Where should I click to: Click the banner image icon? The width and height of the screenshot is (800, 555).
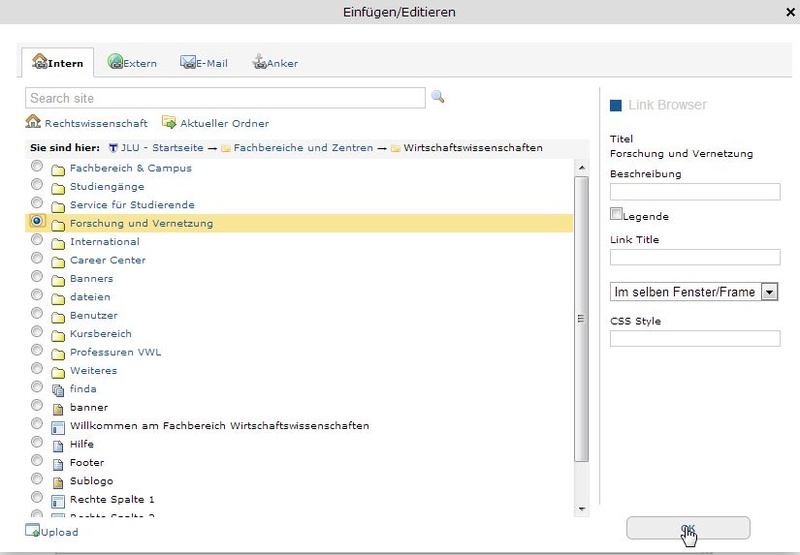tap(58, 409)
